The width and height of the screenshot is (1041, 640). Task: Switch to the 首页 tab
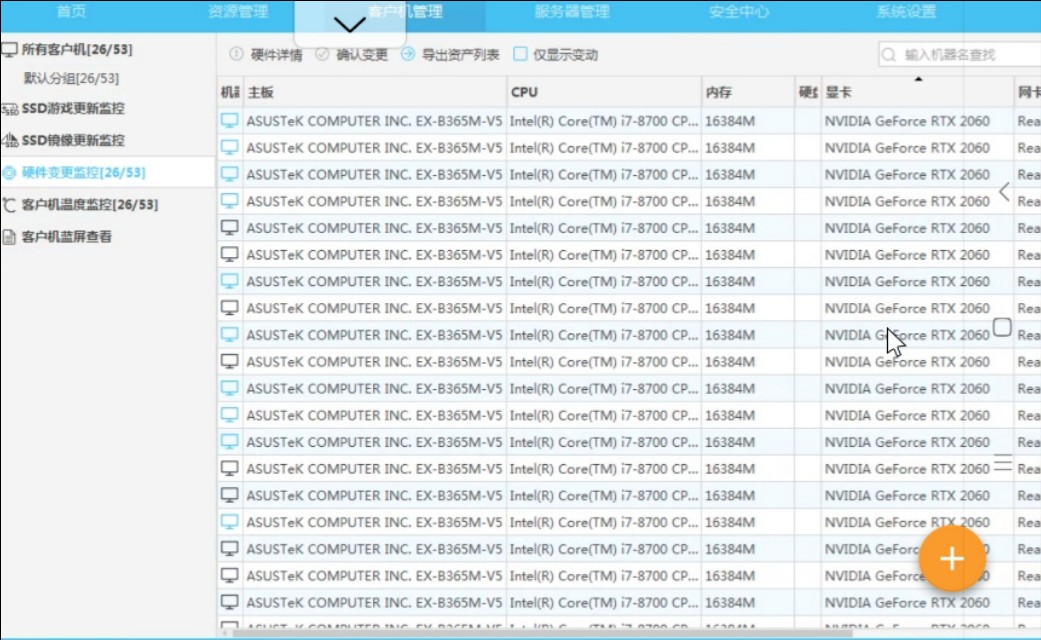point(71,11)
